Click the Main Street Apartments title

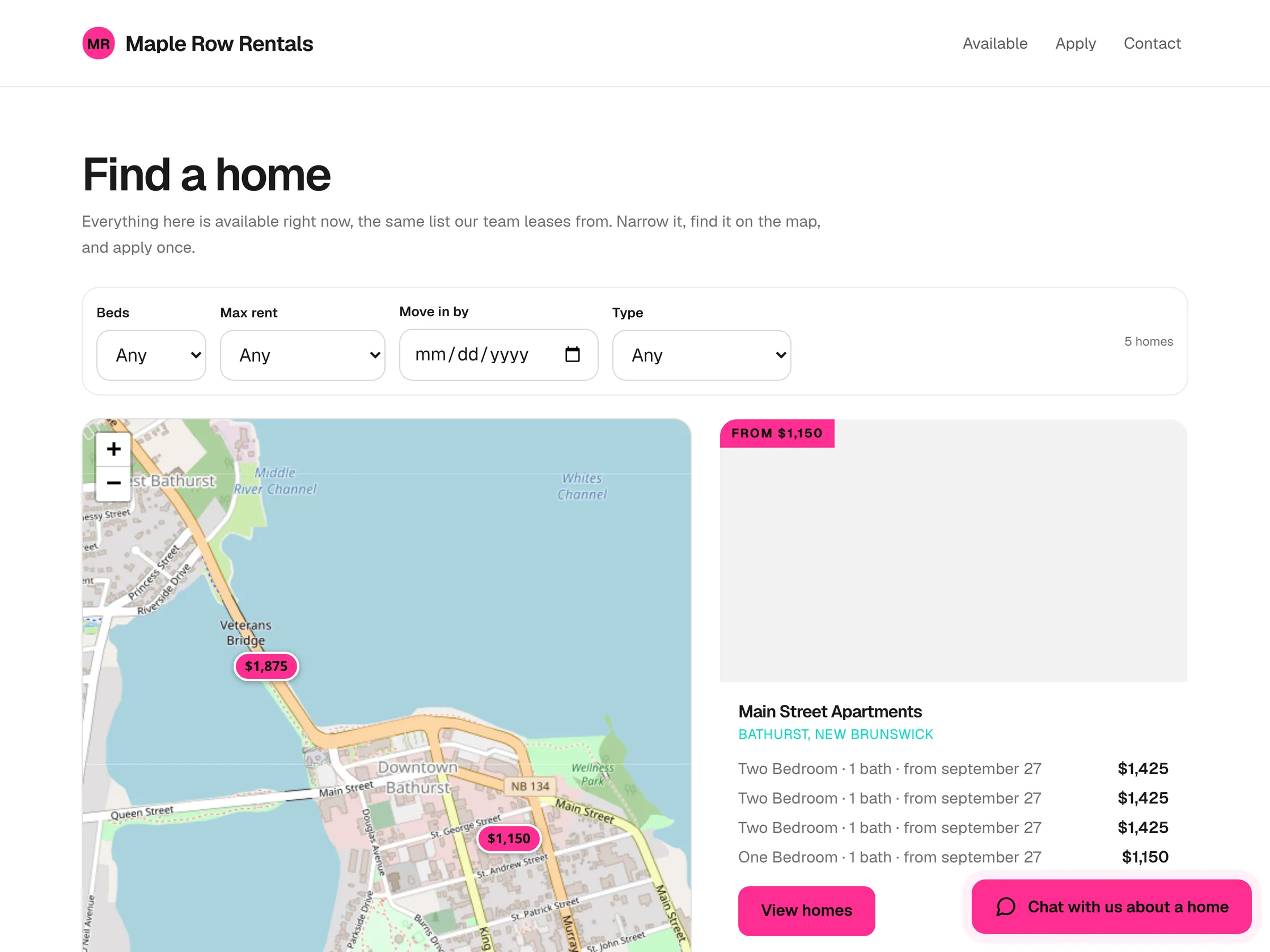pyautogui.click(x=829, y=712)
